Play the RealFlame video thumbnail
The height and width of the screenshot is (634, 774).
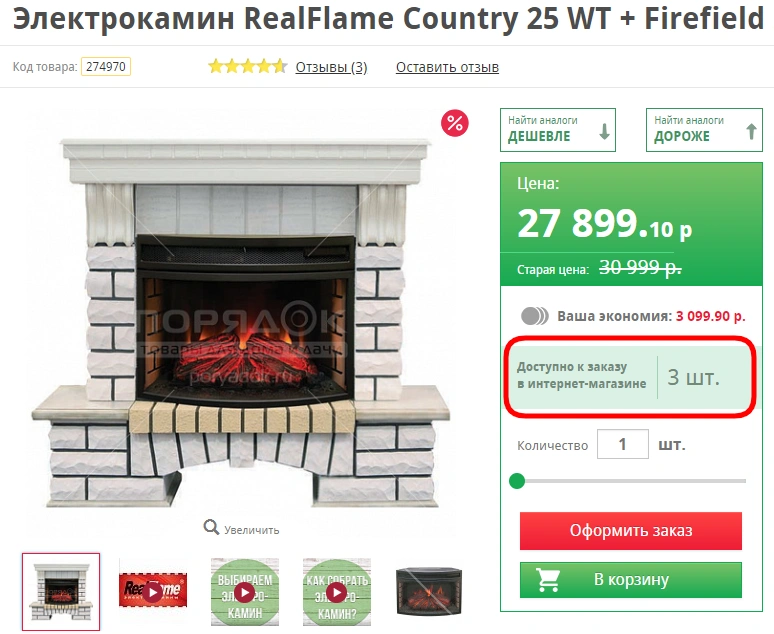(x=153, y=591)
